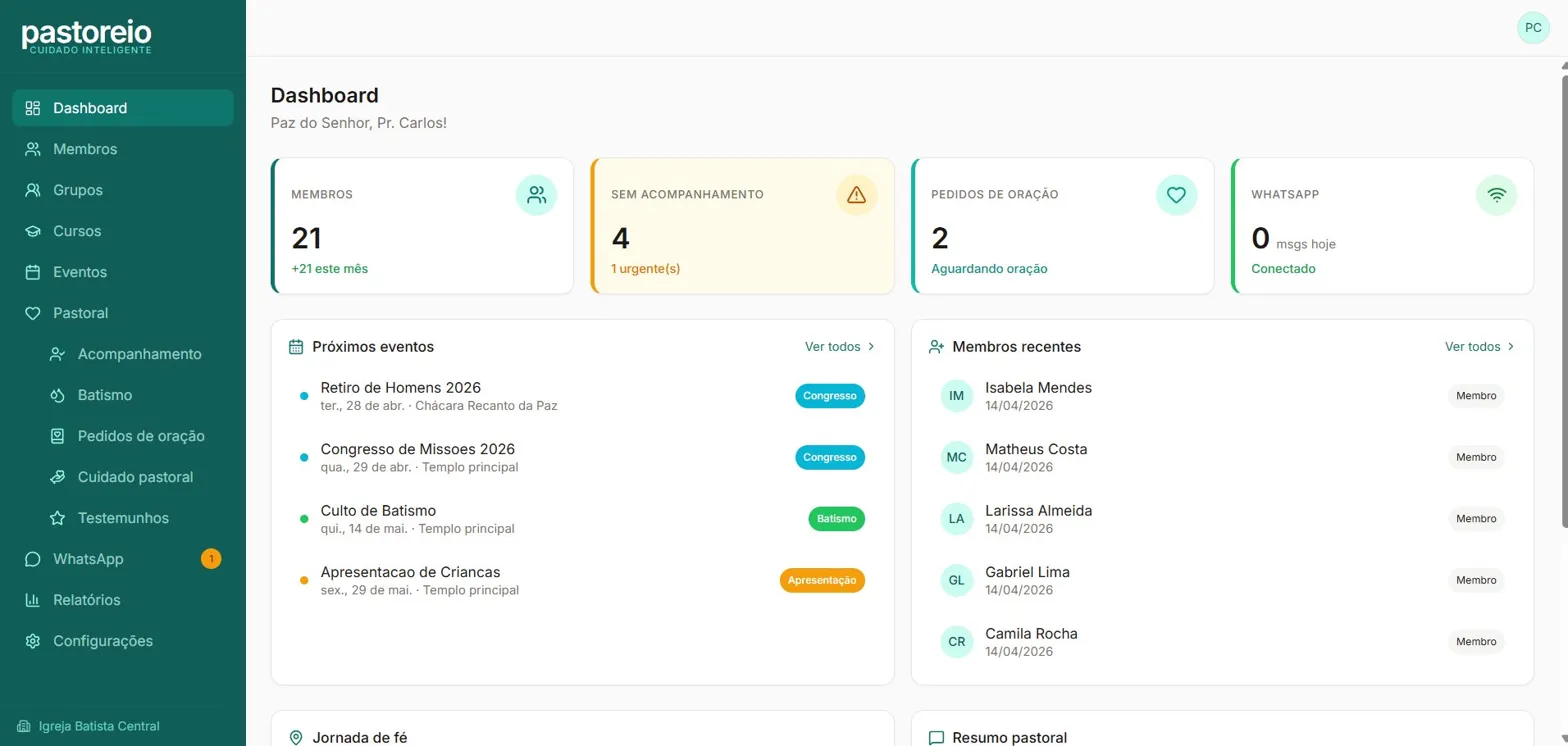Click the Congresso tag on Retiro de Homens
Image resolution: width=1568 pixels, height=746 pixels.
tap(830, 396)
